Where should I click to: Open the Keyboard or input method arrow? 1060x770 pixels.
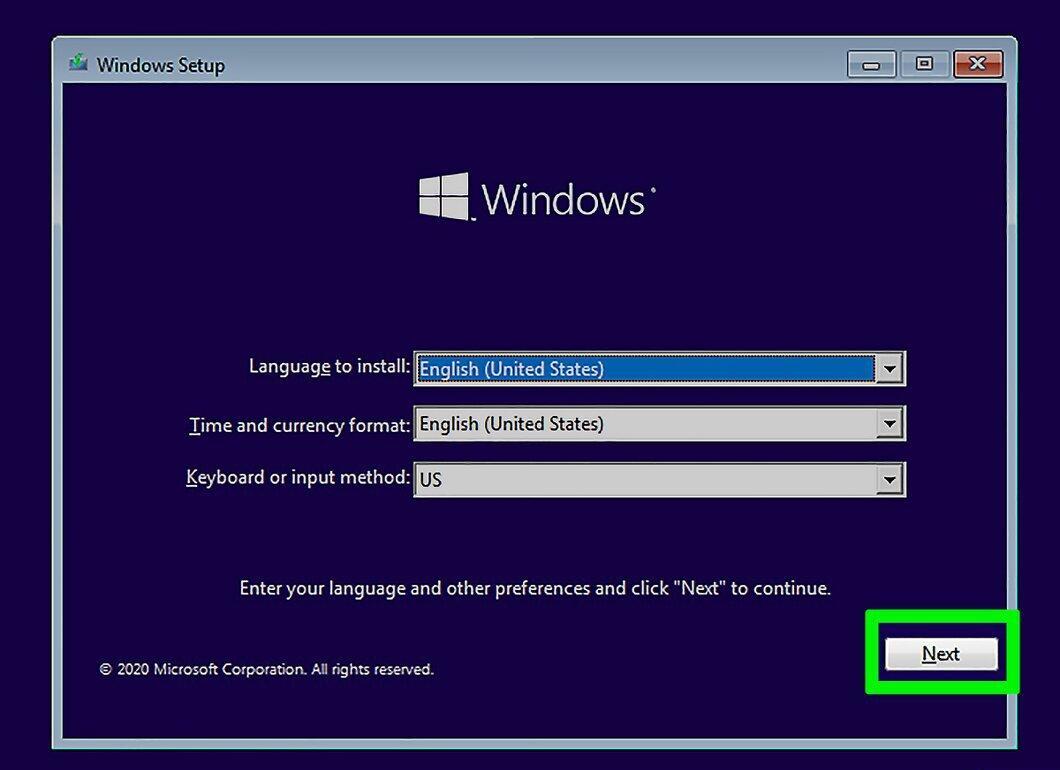890,480
